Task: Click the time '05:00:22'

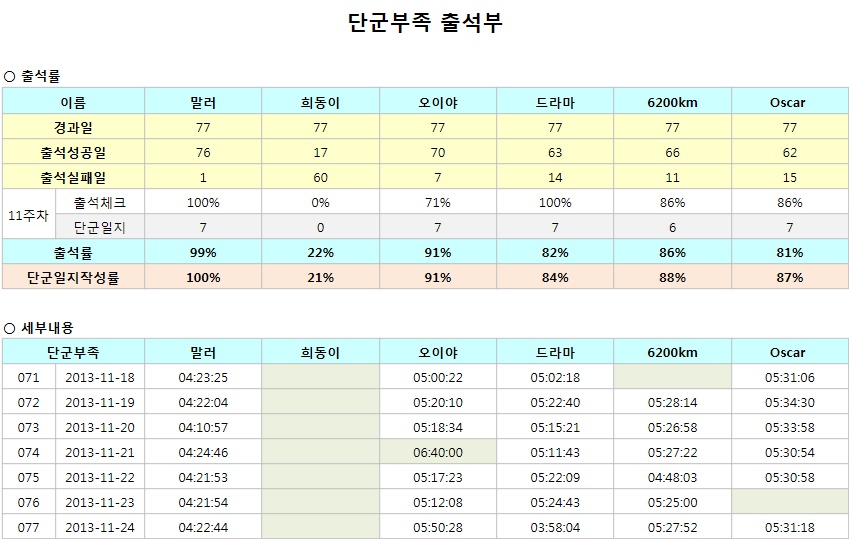Action: pyautogui.click(x=437, y=378)
